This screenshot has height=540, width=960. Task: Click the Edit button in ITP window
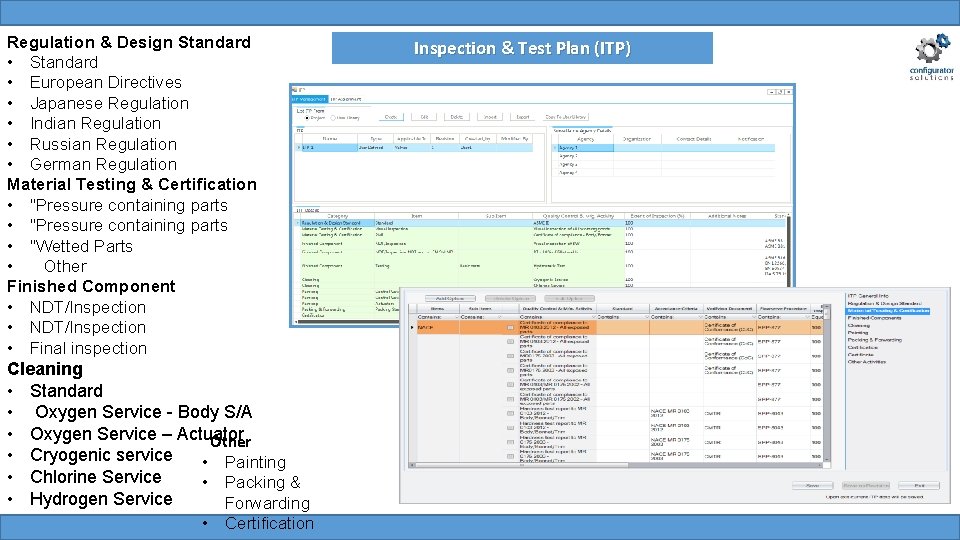coord(424,117)
